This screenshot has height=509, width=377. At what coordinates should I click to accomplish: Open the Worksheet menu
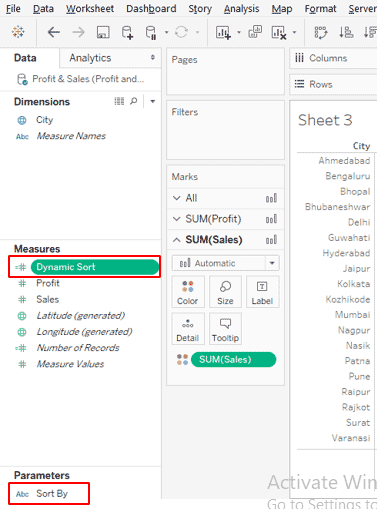90,9
